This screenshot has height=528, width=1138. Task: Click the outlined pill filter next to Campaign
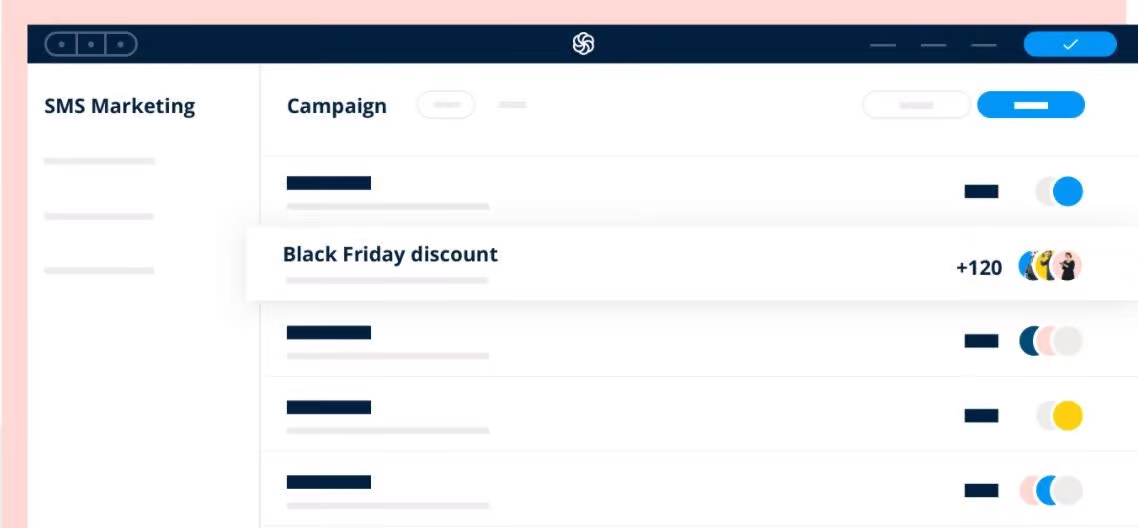pos(446,105)
